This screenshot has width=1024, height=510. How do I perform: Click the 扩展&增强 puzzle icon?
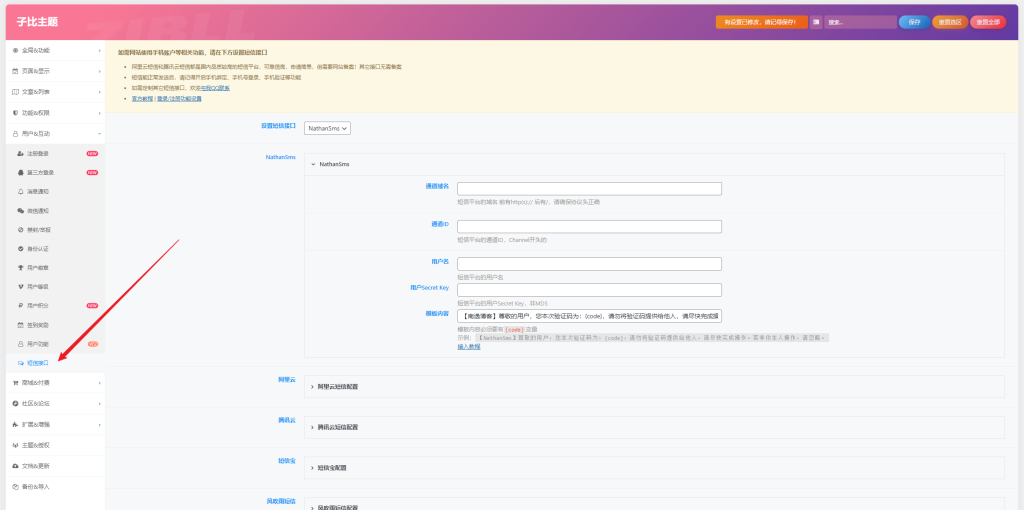click(x=15, y=424)
